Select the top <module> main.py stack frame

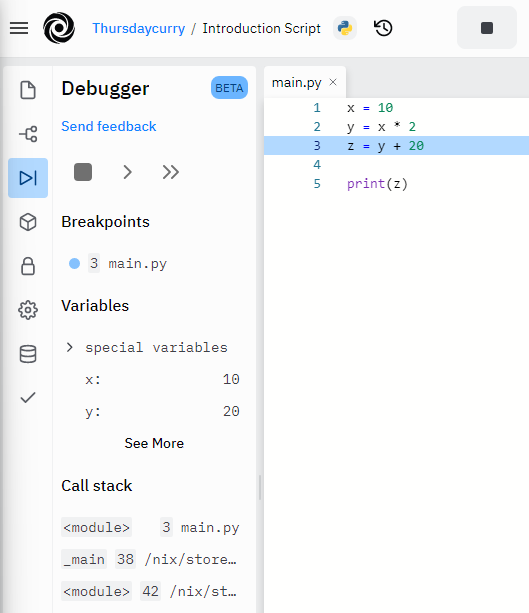pyautogui.click(x=151, y=527)
